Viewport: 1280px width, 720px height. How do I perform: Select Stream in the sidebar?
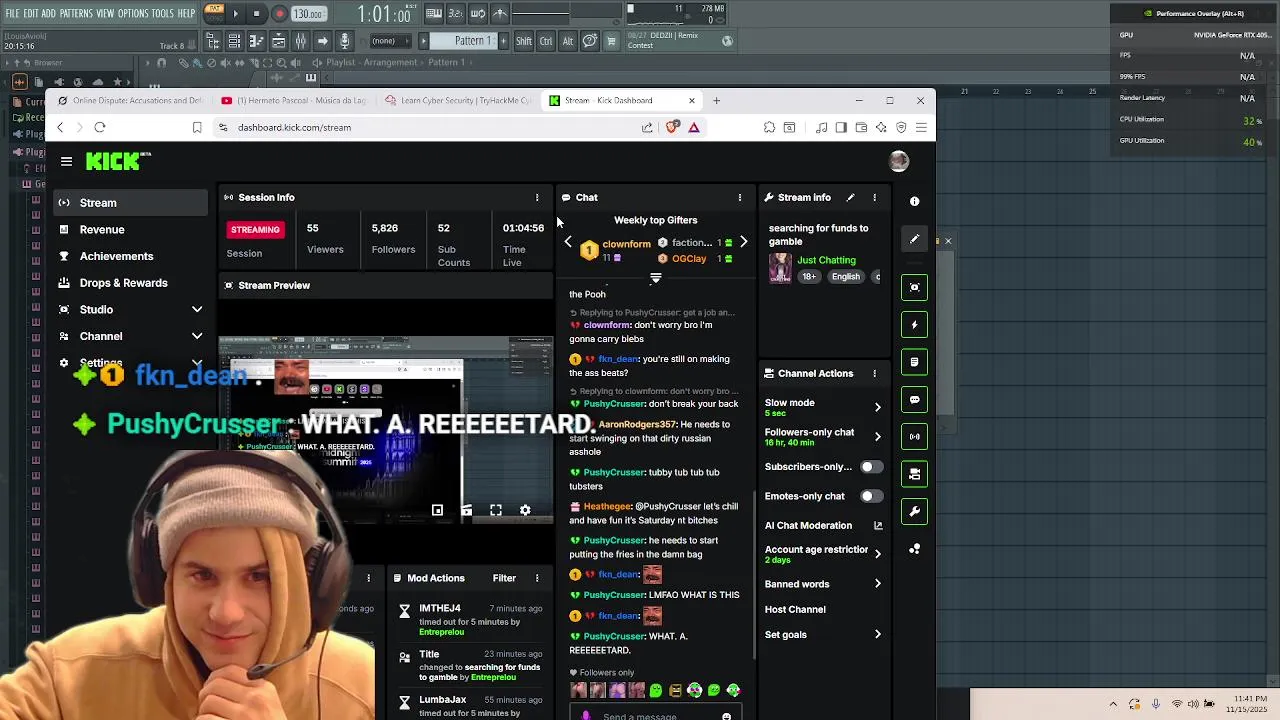click(130, 202)
